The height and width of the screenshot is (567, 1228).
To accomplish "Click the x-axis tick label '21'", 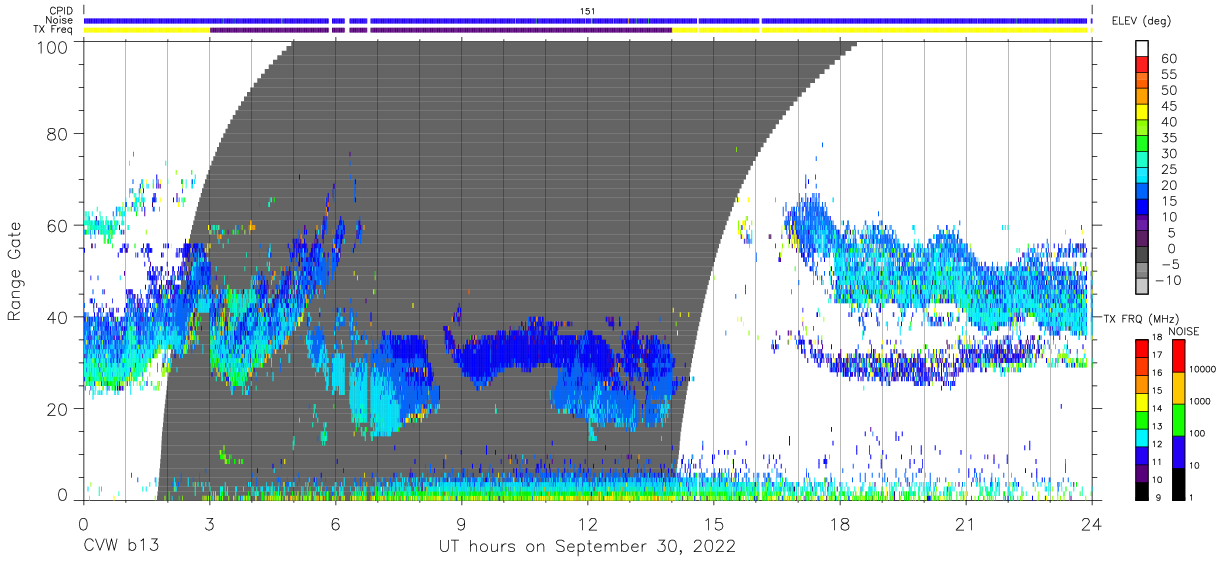I will 966,523.
